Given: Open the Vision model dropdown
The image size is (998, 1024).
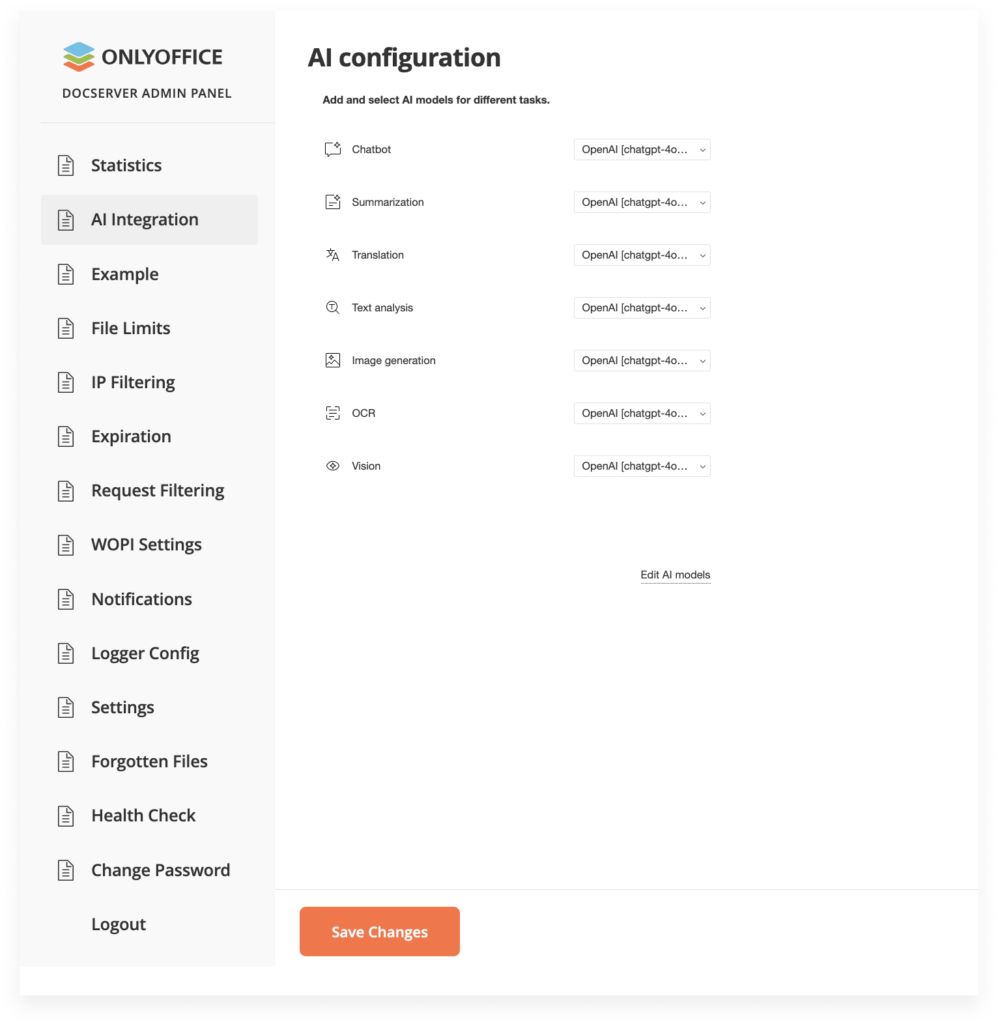Looking at the screenshot, I should click(642, 466).
